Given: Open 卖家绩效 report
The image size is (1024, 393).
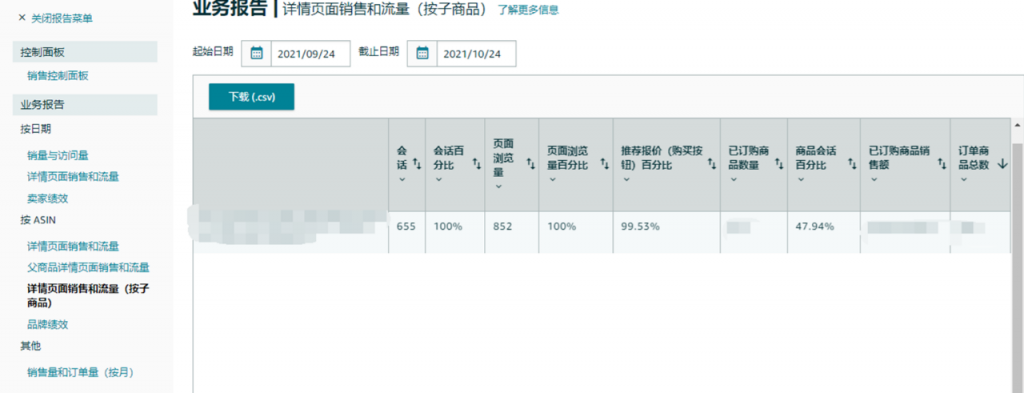Looking at the screenshot, I should click(48, 198).
